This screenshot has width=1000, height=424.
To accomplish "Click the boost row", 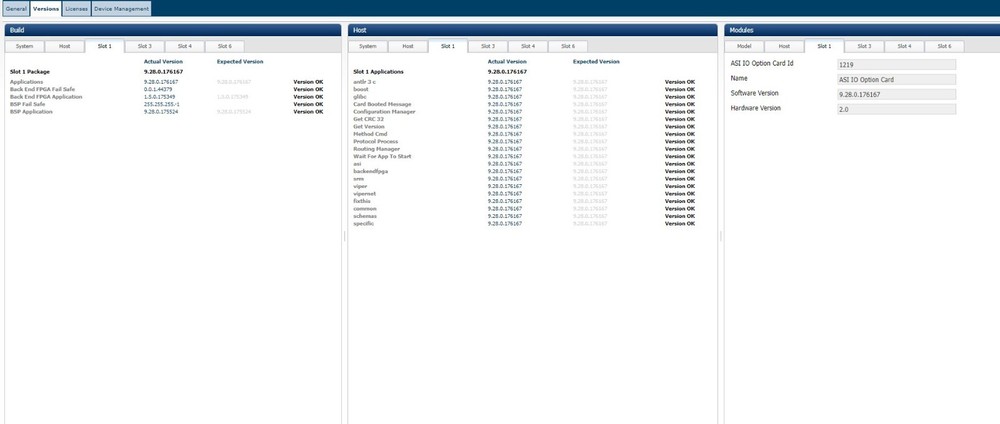I will pos(524,89).
